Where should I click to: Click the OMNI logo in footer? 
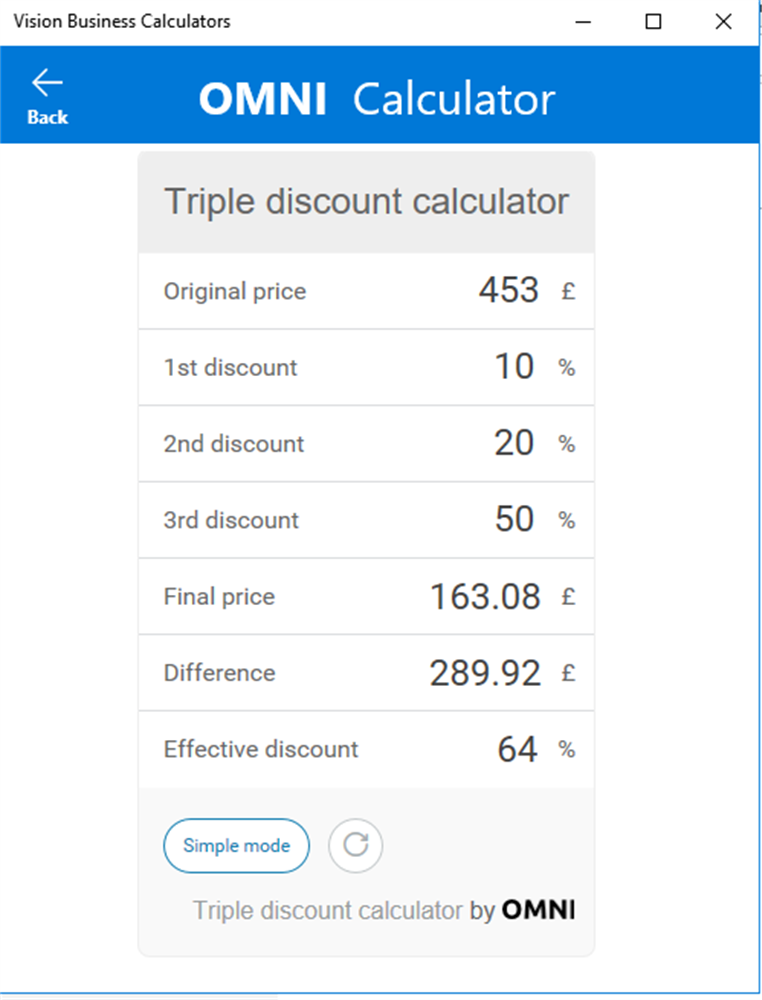[538, 910]
